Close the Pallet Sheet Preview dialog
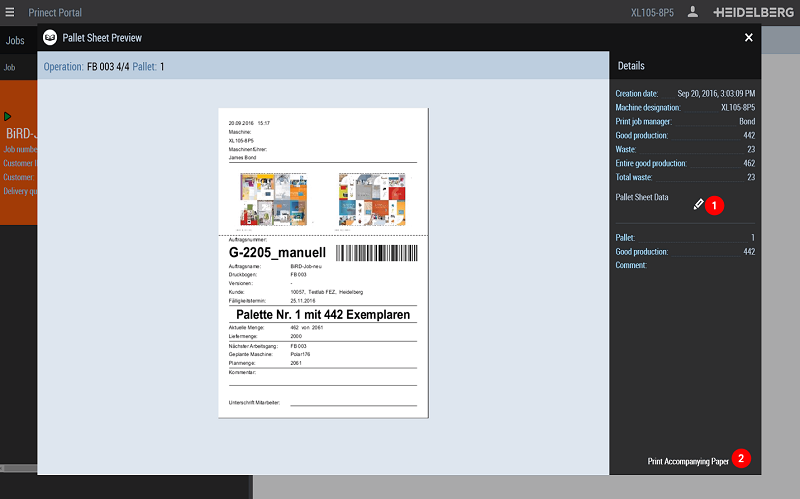 (748, 38)
